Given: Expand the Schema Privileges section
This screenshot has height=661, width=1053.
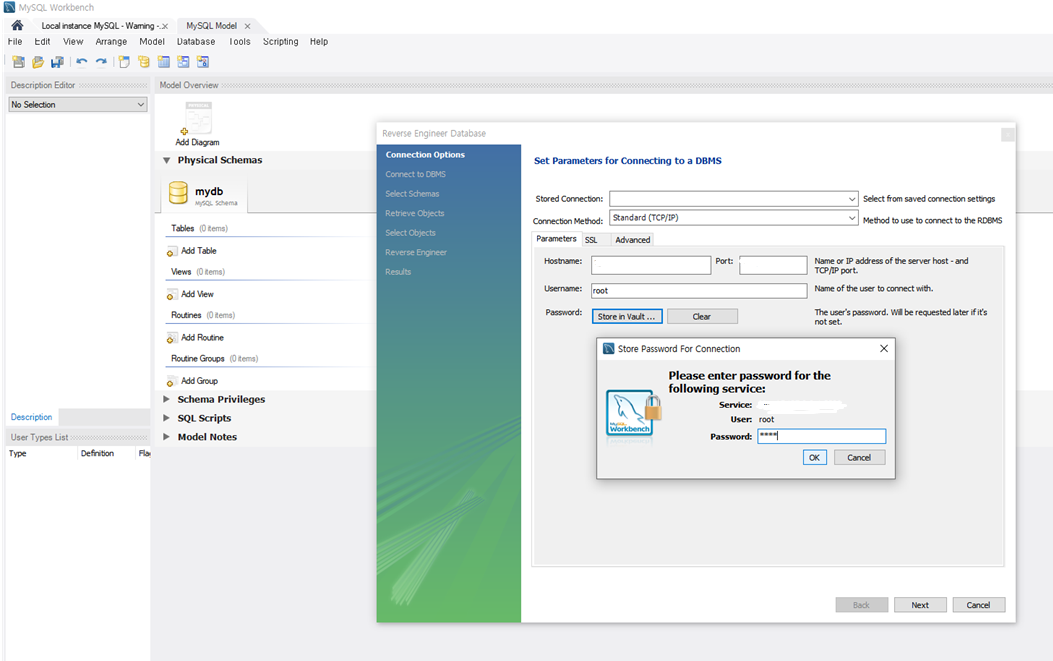Looking at the screenshot, I should pos(167,399).
